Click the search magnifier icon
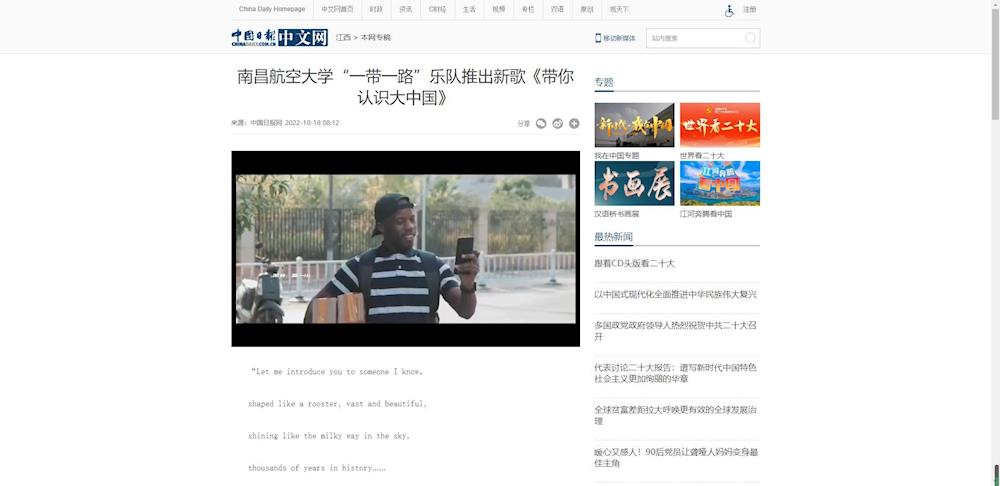This screenshot has width=1000, height=486. point(750,38)
